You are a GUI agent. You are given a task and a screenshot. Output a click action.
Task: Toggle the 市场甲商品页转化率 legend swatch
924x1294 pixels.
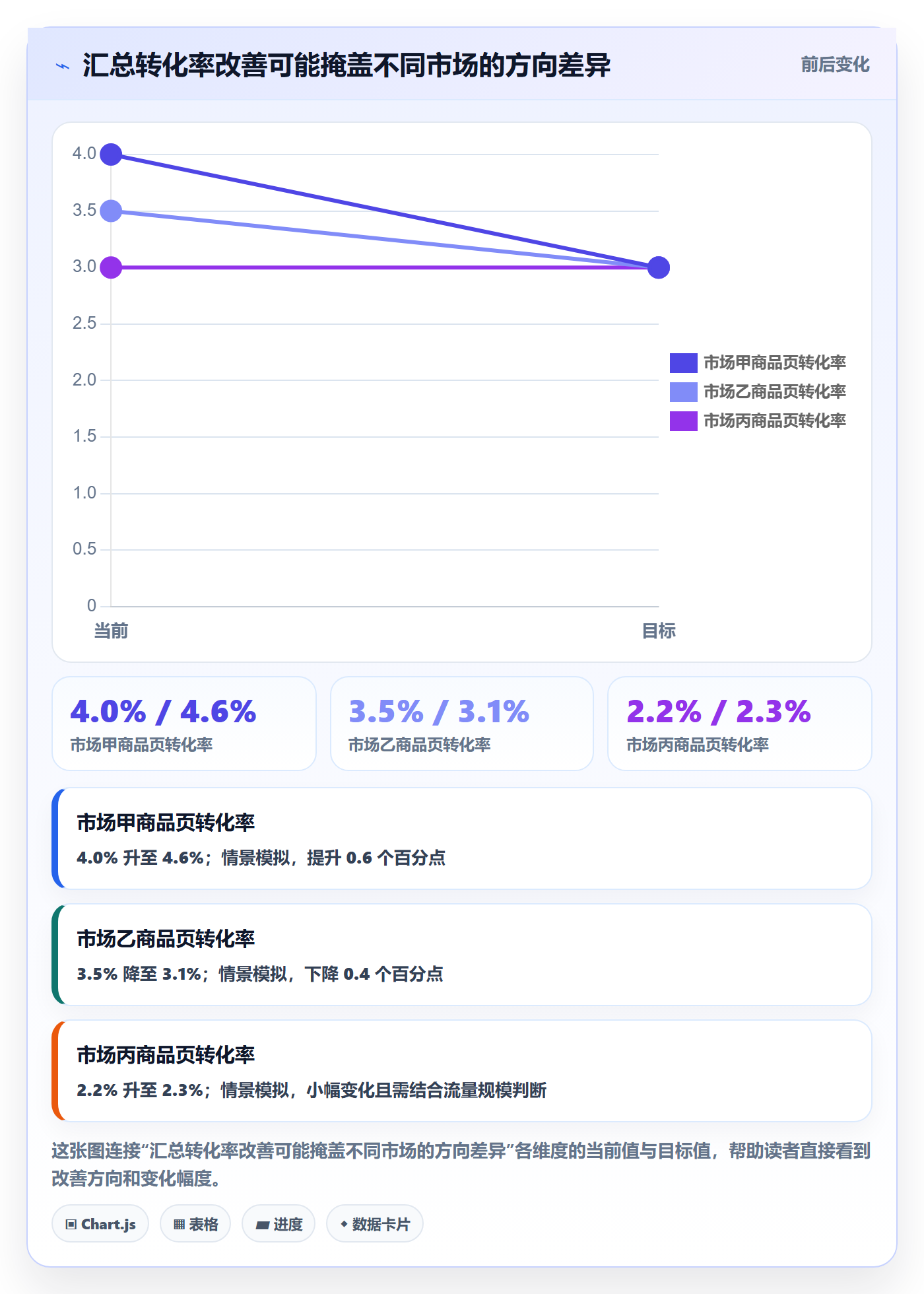(683, 362)
